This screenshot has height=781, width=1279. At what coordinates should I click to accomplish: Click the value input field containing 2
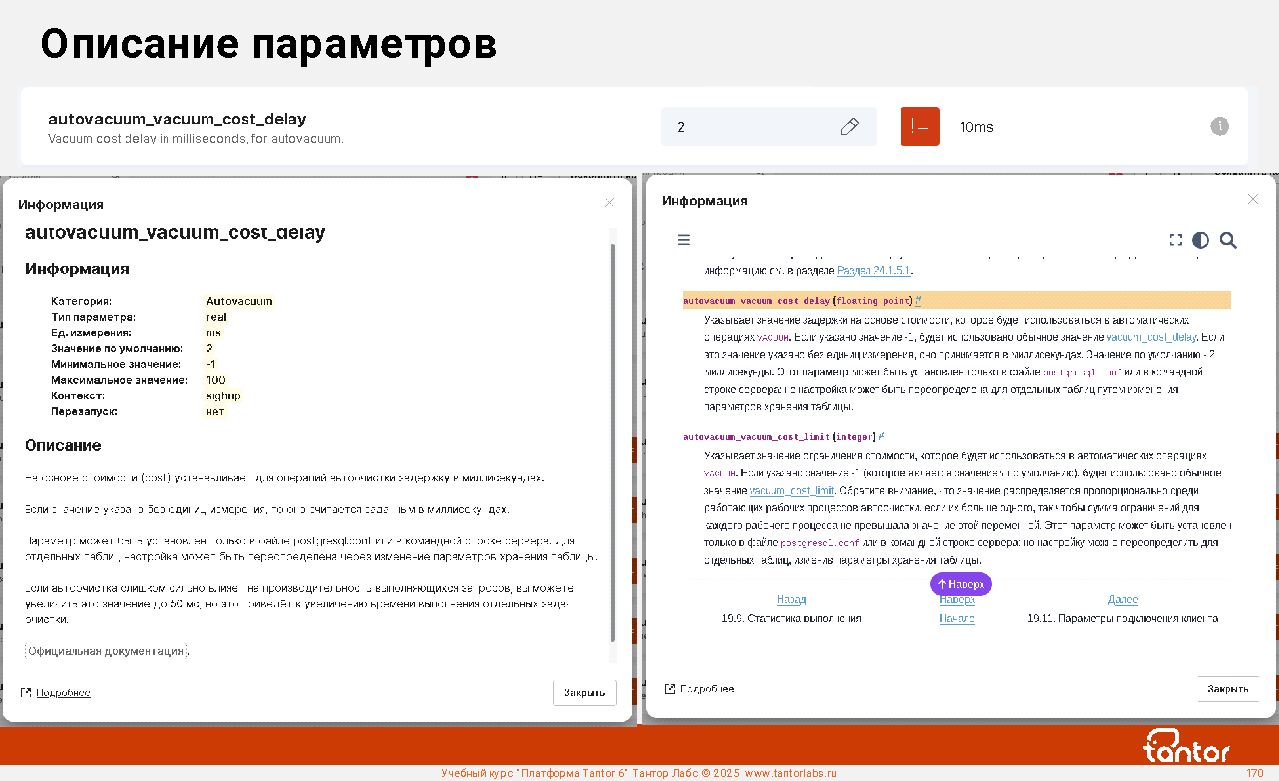tap(750, 127)
